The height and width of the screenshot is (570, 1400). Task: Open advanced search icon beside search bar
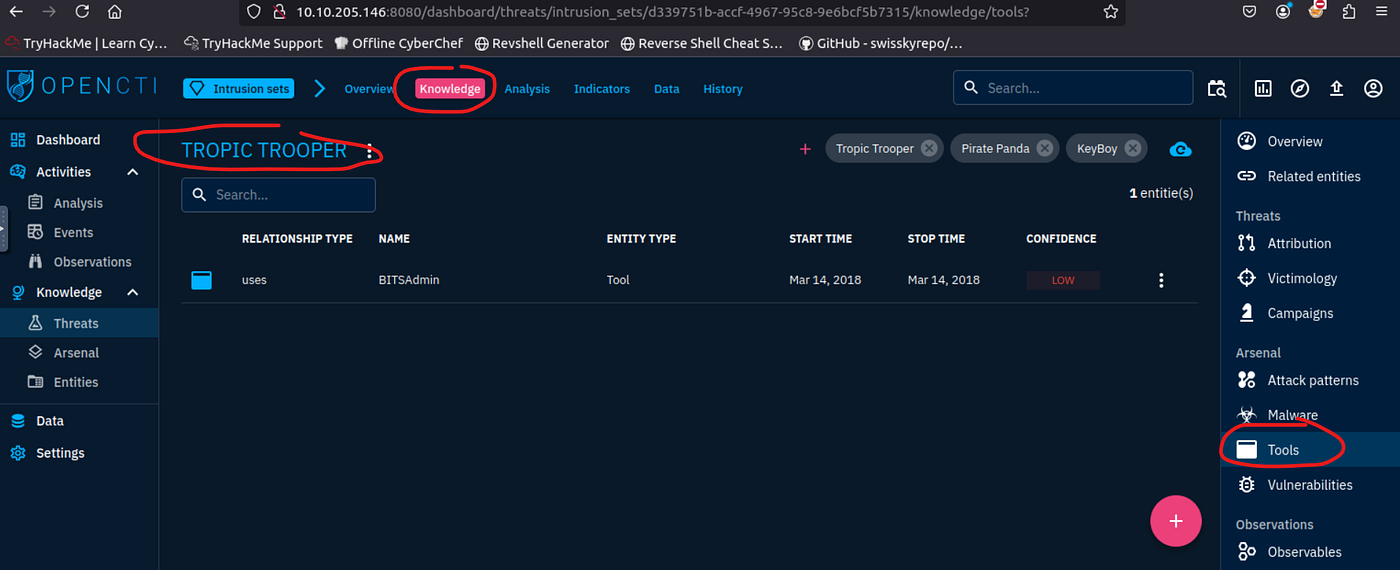[1217, 89]
